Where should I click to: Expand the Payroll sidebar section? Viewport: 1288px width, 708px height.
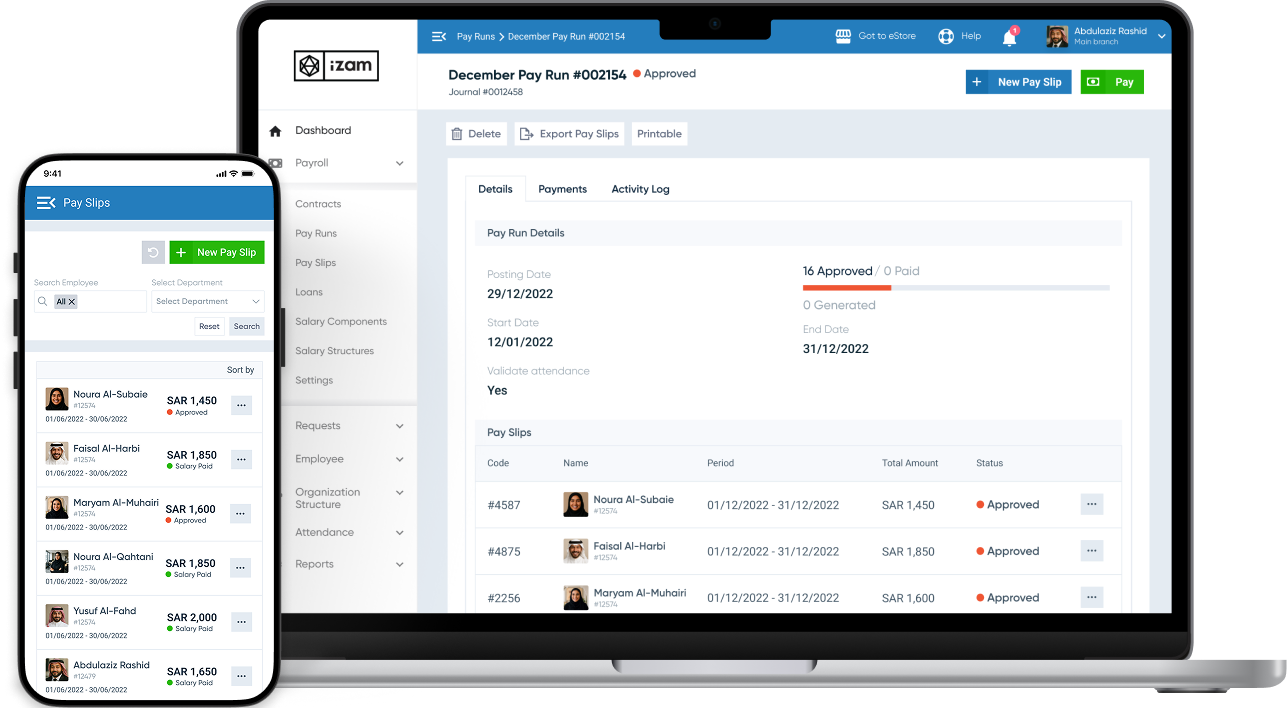399,163
